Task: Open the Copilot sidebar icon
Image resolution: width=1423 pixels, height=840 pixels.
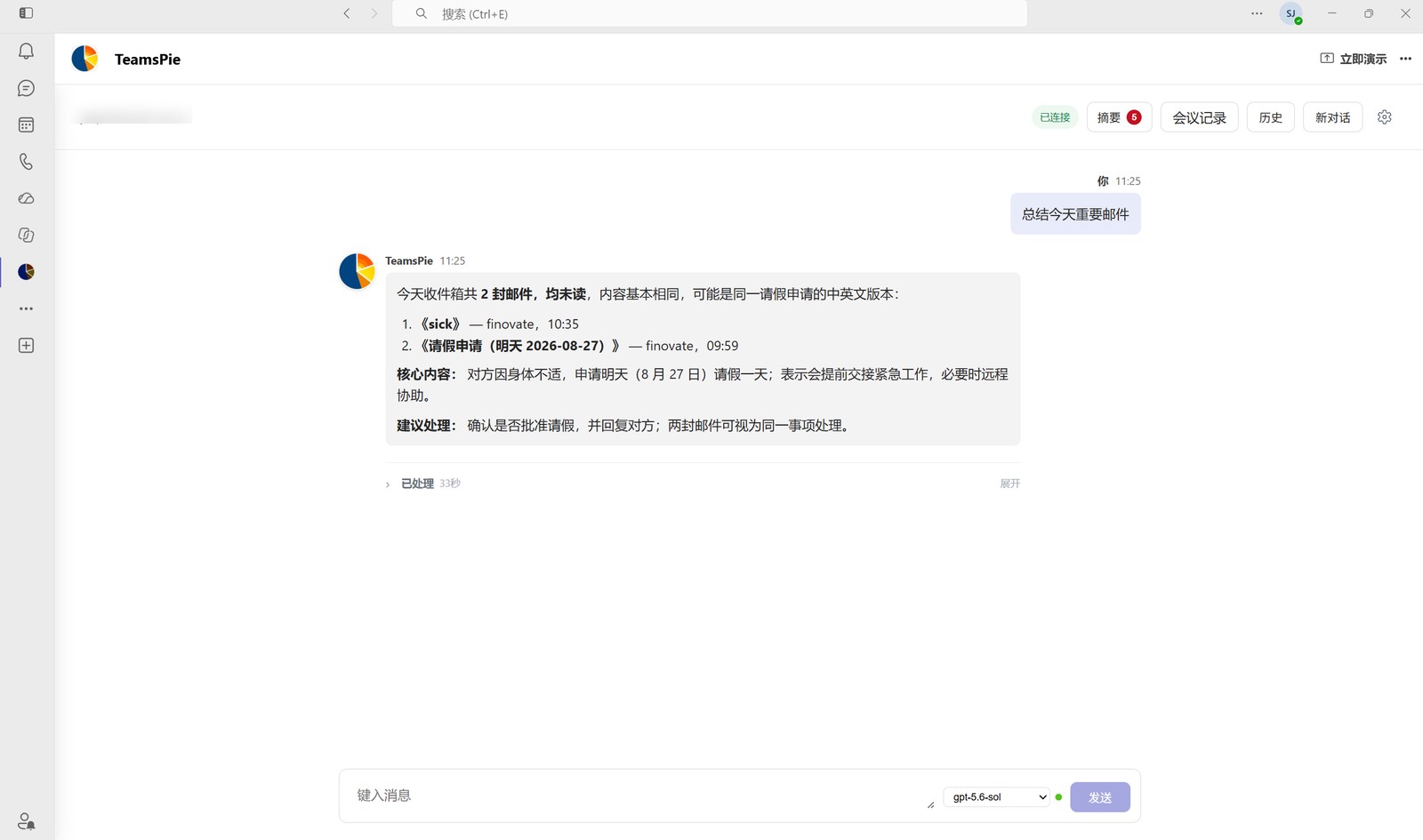Action: click(26, 235)
